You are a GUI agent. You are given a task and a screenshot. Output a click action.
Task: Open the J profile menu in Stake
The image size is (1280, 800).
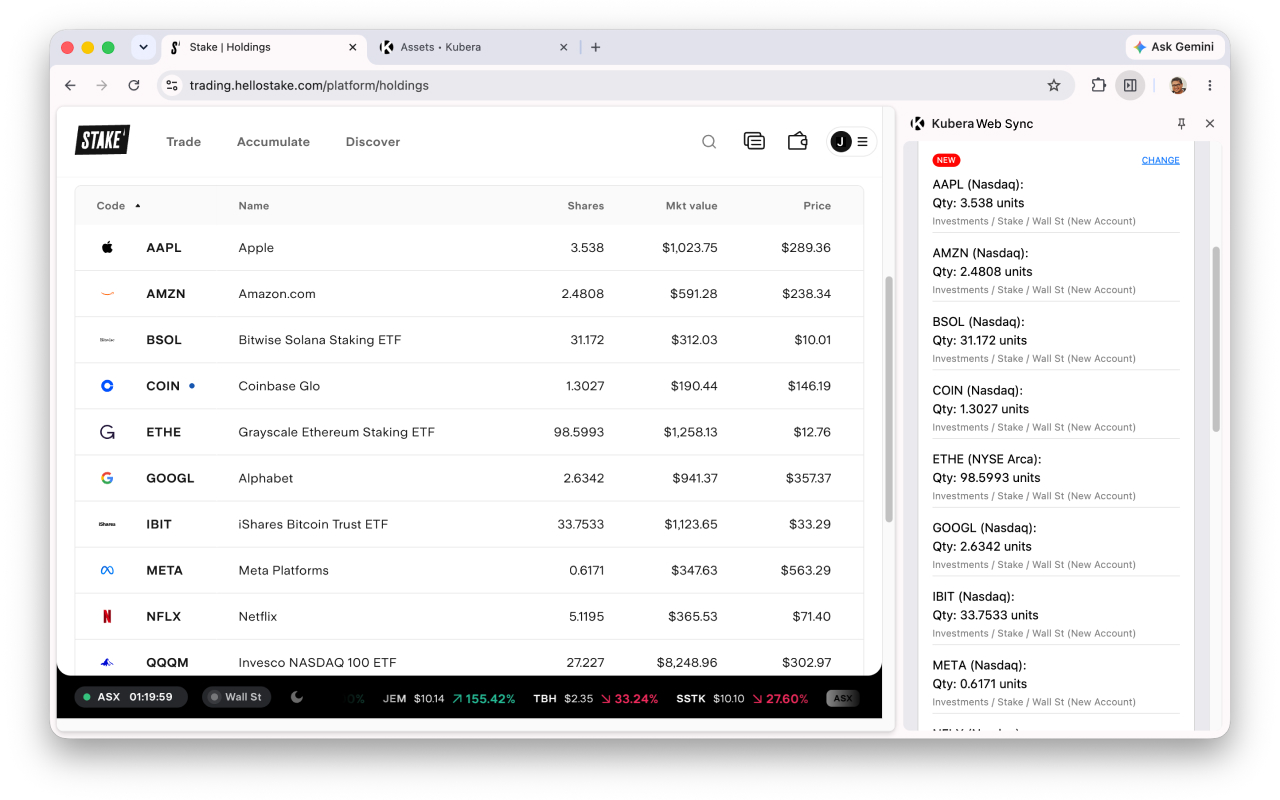[x=852, y=142]
